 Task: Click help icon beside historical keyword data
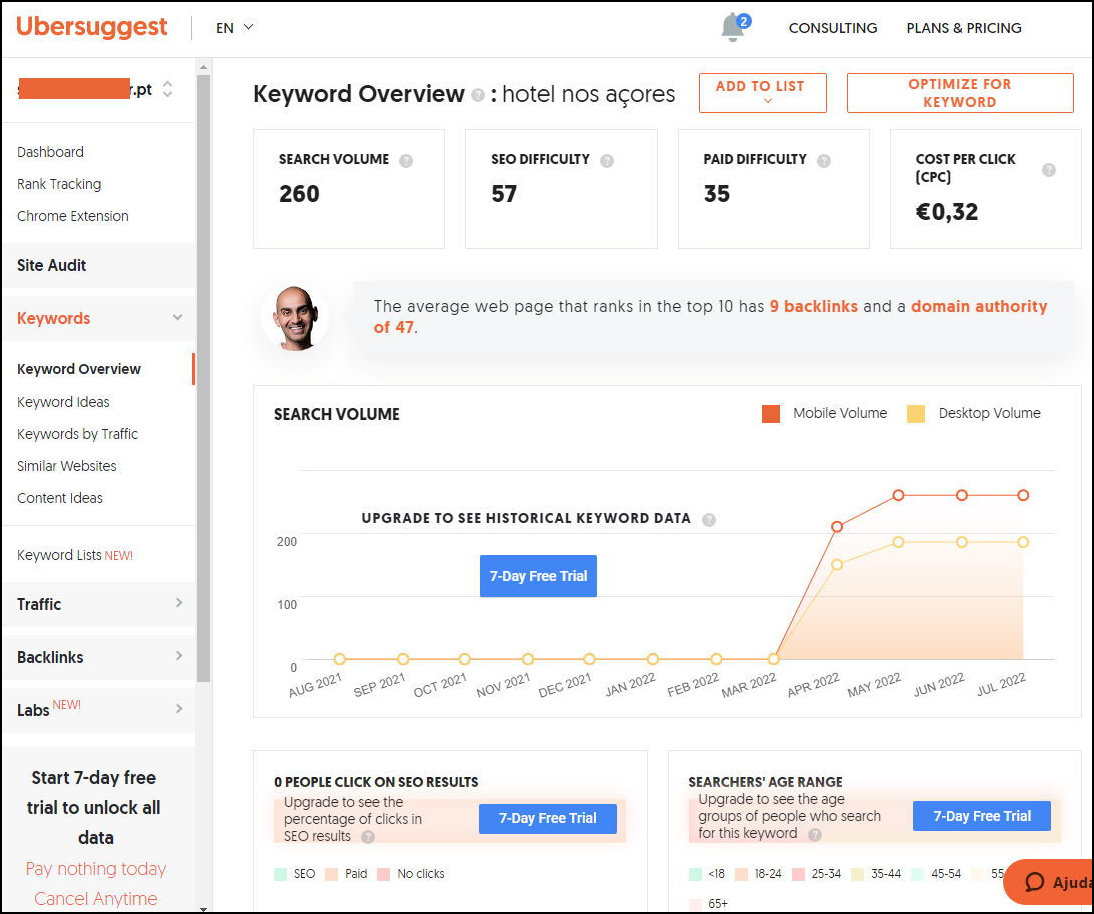pos(708,519)
